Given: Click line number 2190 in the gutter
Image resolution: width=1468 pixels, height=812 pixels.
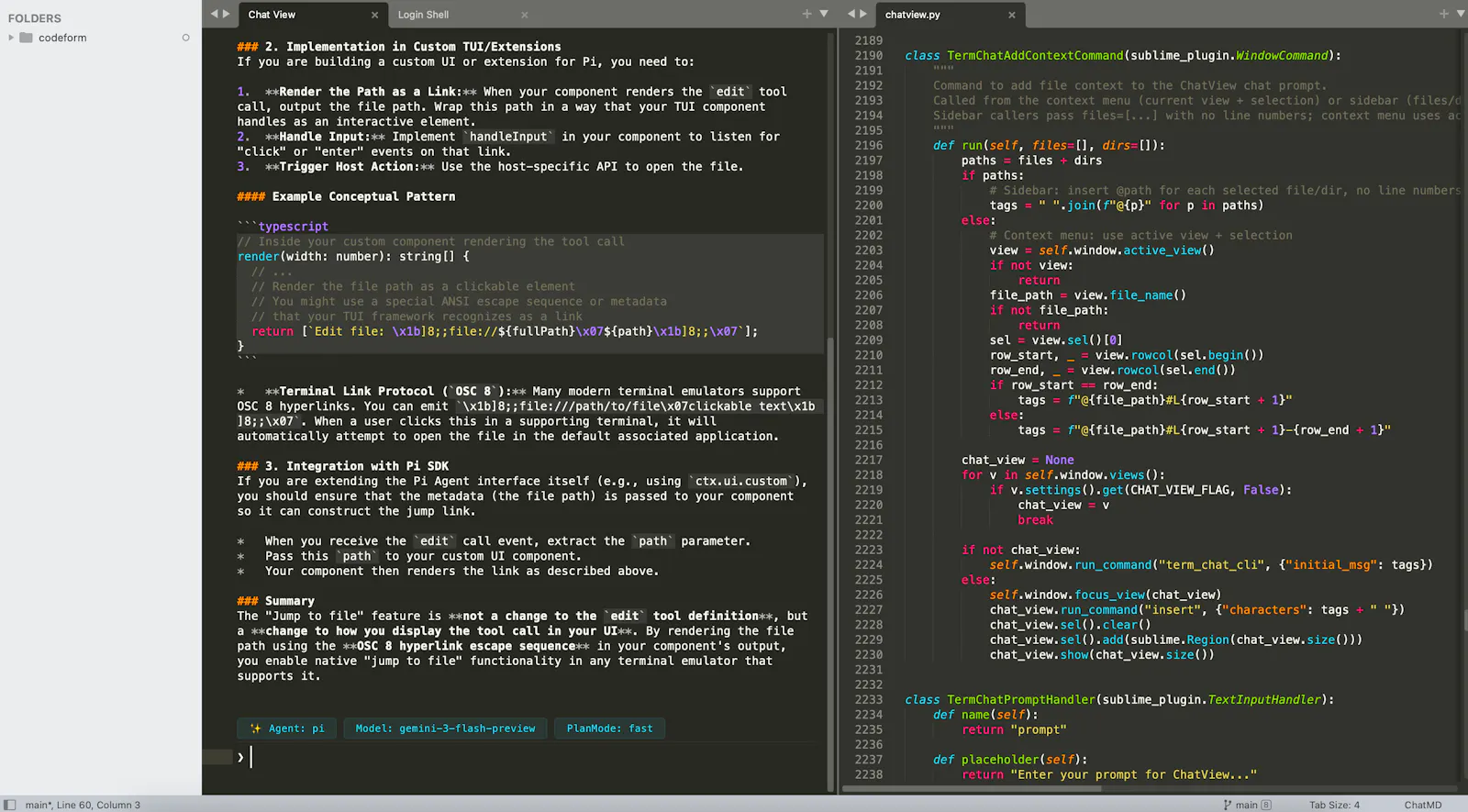Looking at the screenshot, I should (x=868, y=56).
